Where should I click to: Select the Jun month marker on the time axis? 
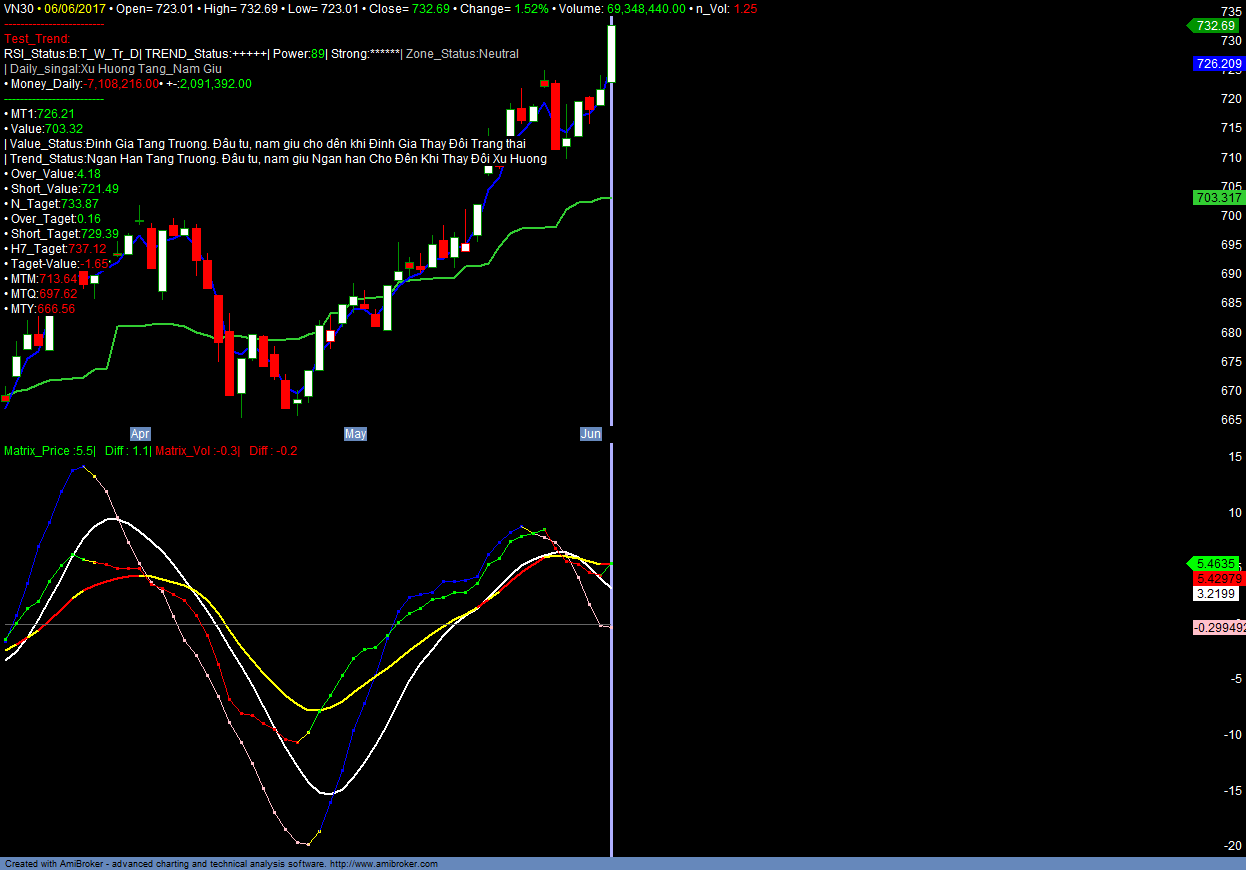tap(591, 434)
